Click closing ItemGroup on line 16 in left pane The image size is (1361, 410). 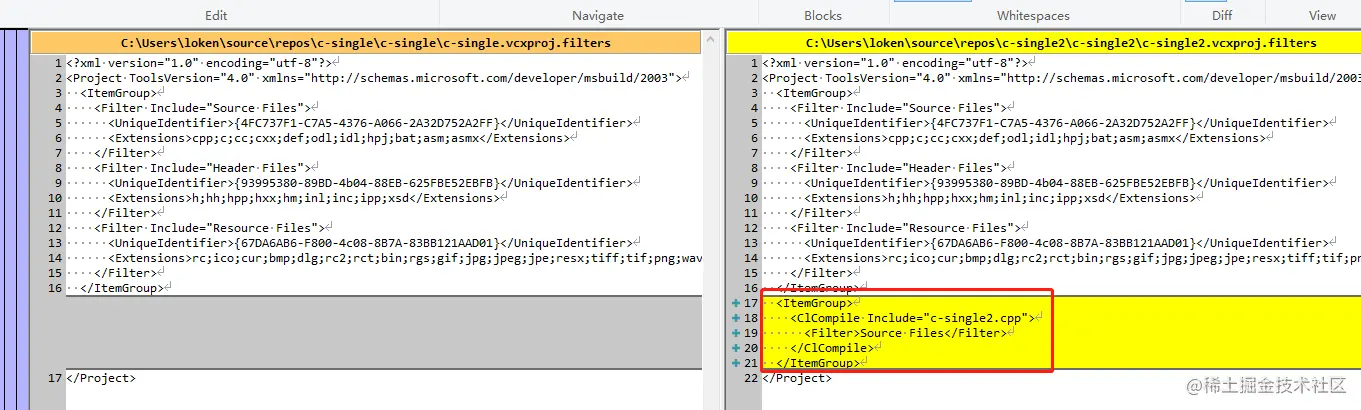125,288
